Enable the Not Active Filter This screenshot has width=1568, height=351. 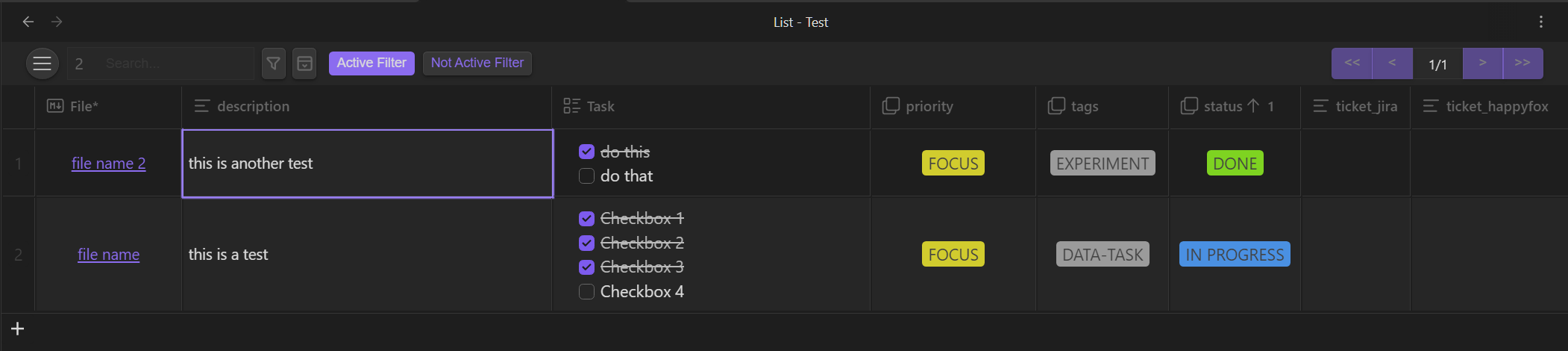pos(477,63)
